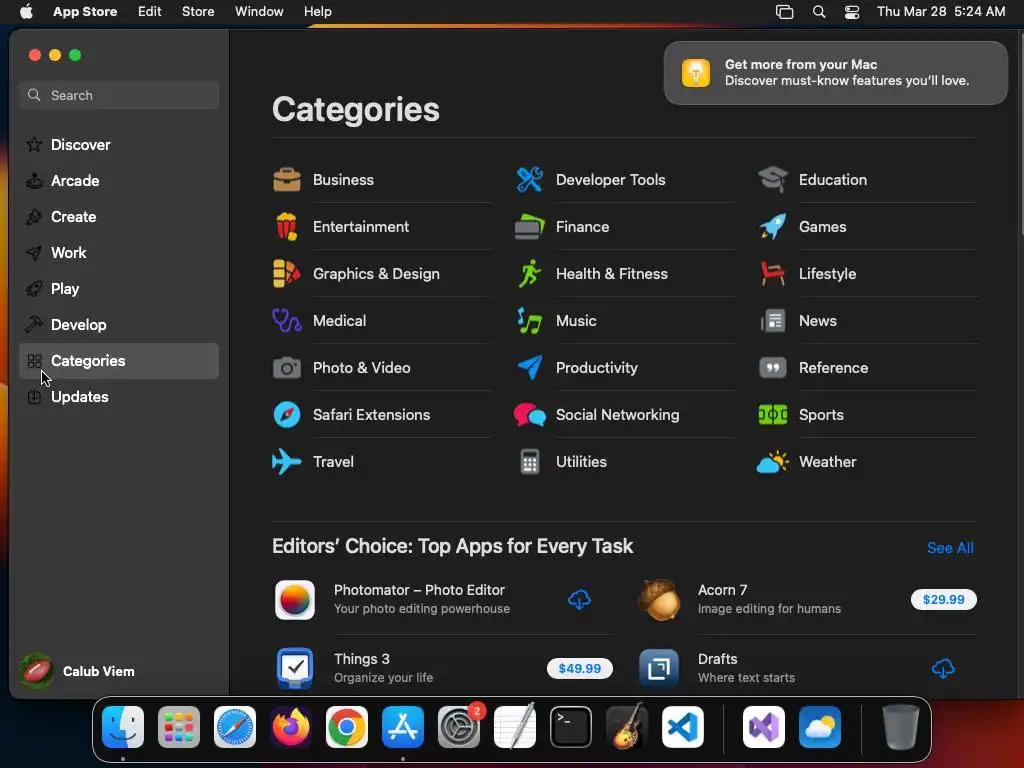1024x768 pixels.
Task: Select the Games rocket icon
Action: 773,227
